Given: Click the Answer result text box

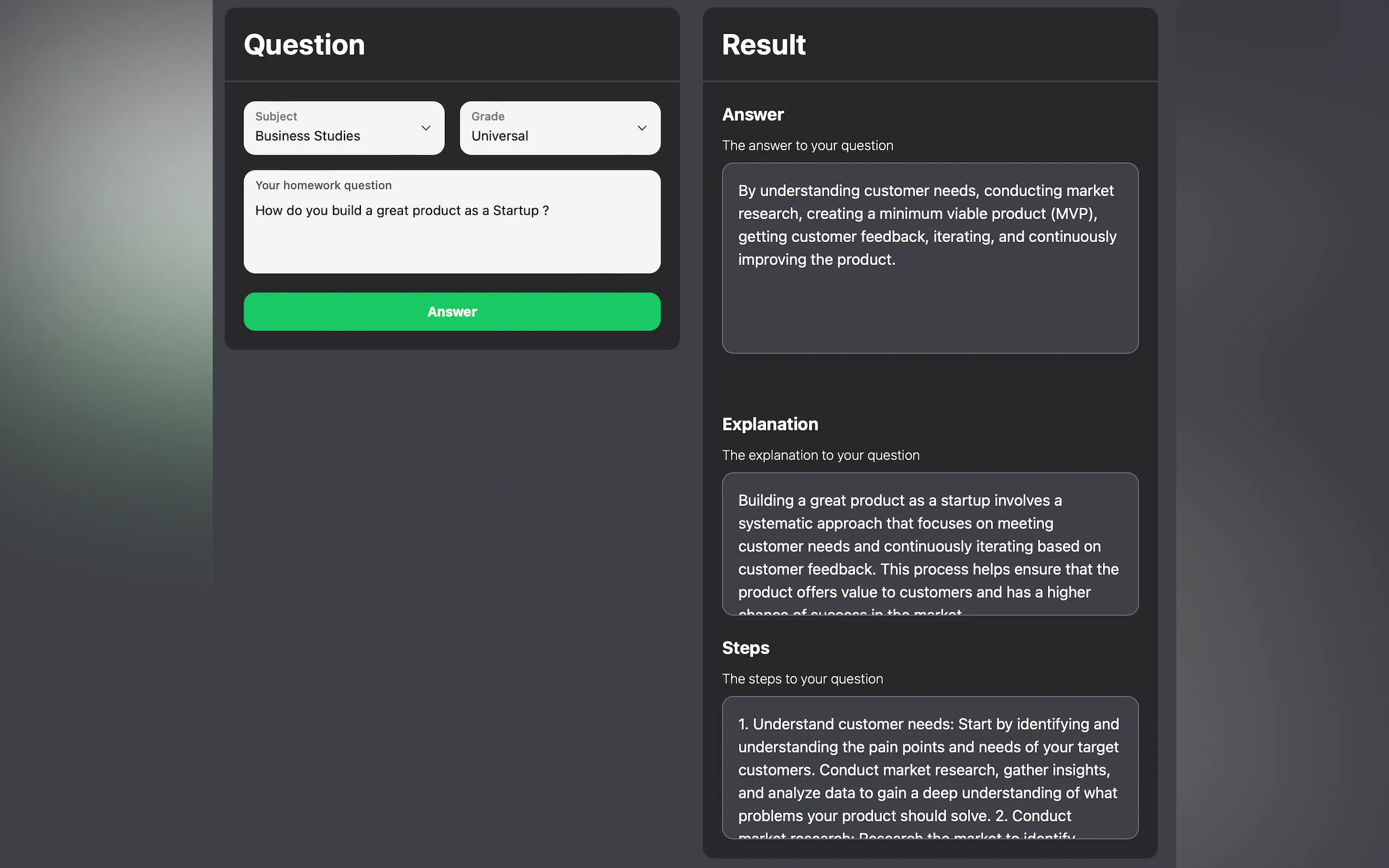Looking at the screenshot, I should point(930,259).
